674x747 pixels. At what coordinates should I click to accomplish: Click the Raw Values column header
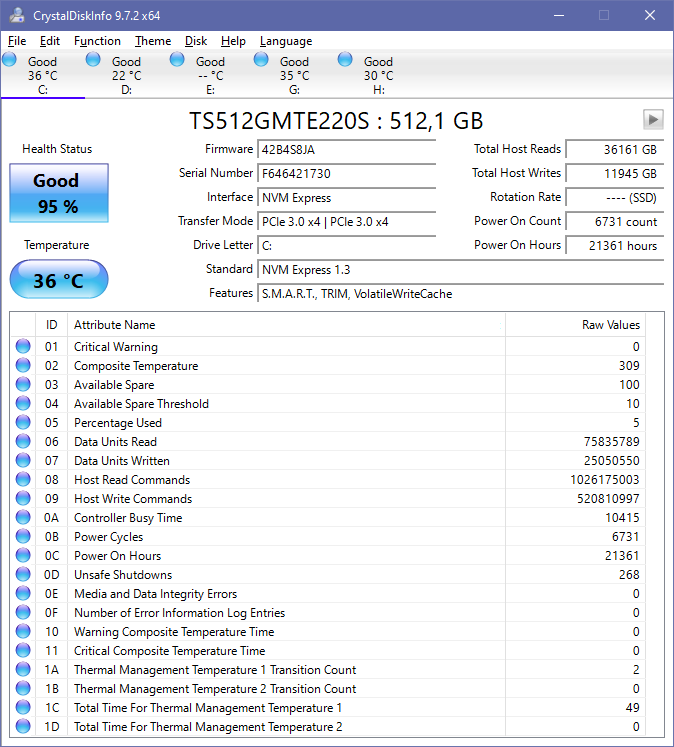click(x=575, y=325)
